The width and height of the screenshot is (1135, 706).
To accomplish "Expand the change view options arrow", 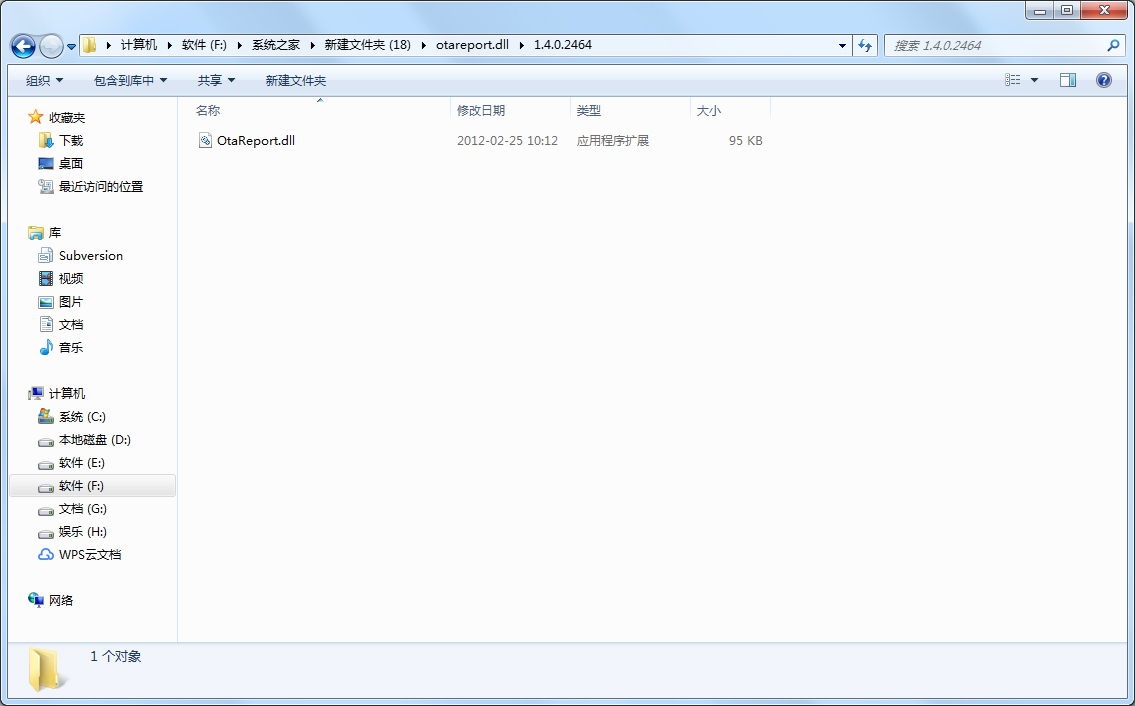I will point(1034,80).
